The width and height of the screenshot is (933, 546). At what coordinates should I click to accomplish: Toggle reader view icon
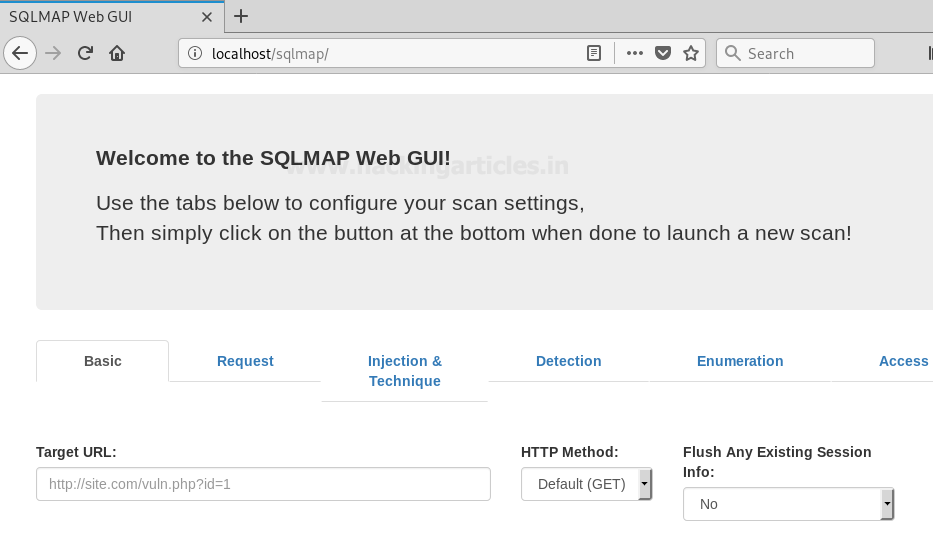coord(594,54)
